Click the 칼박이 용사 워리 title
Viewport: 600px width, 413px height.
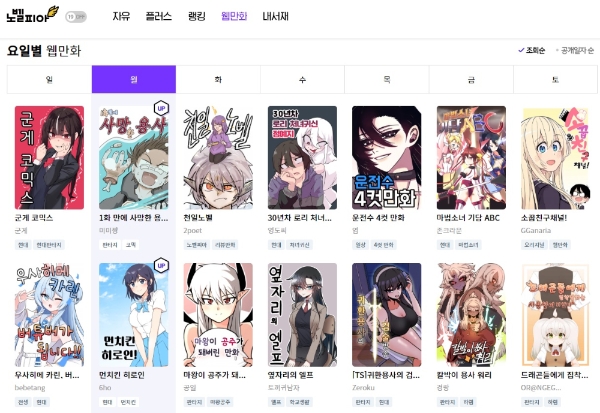point(464,375)
